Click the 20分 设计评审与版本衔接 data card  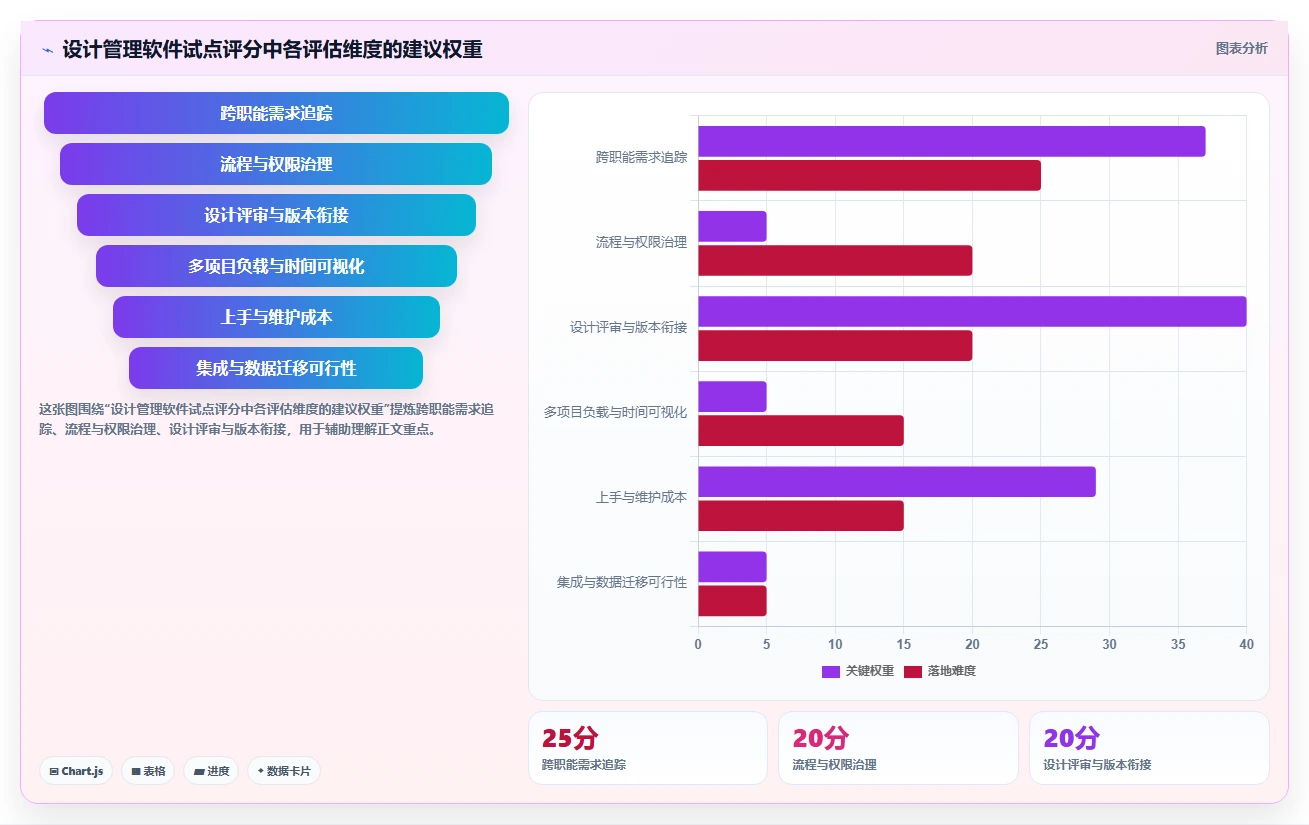coord(1149,748)
